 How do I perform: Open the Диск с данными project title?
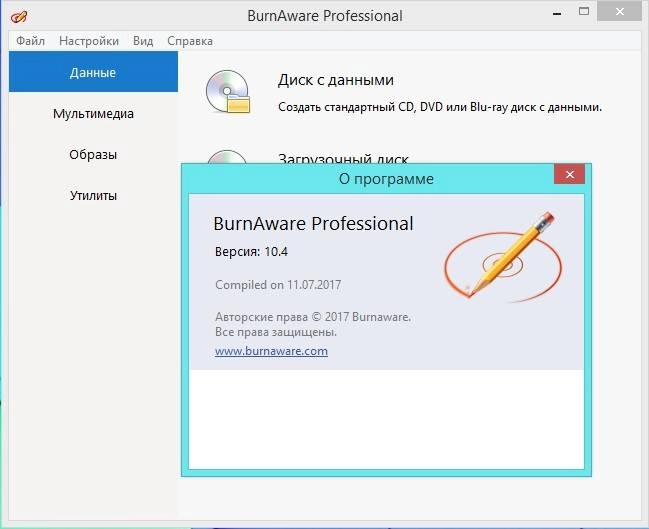[336, 80]
